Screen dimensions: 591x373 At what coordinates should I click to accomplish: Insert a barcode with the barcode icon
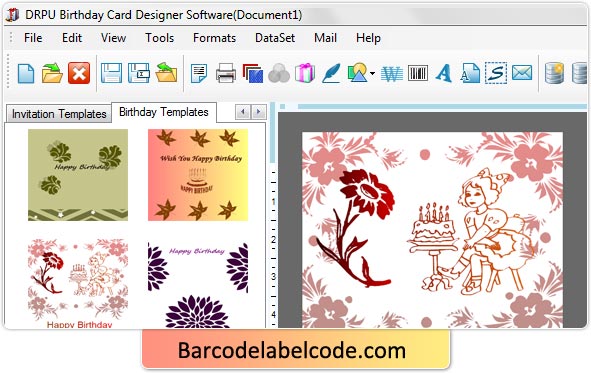(418, 73)
